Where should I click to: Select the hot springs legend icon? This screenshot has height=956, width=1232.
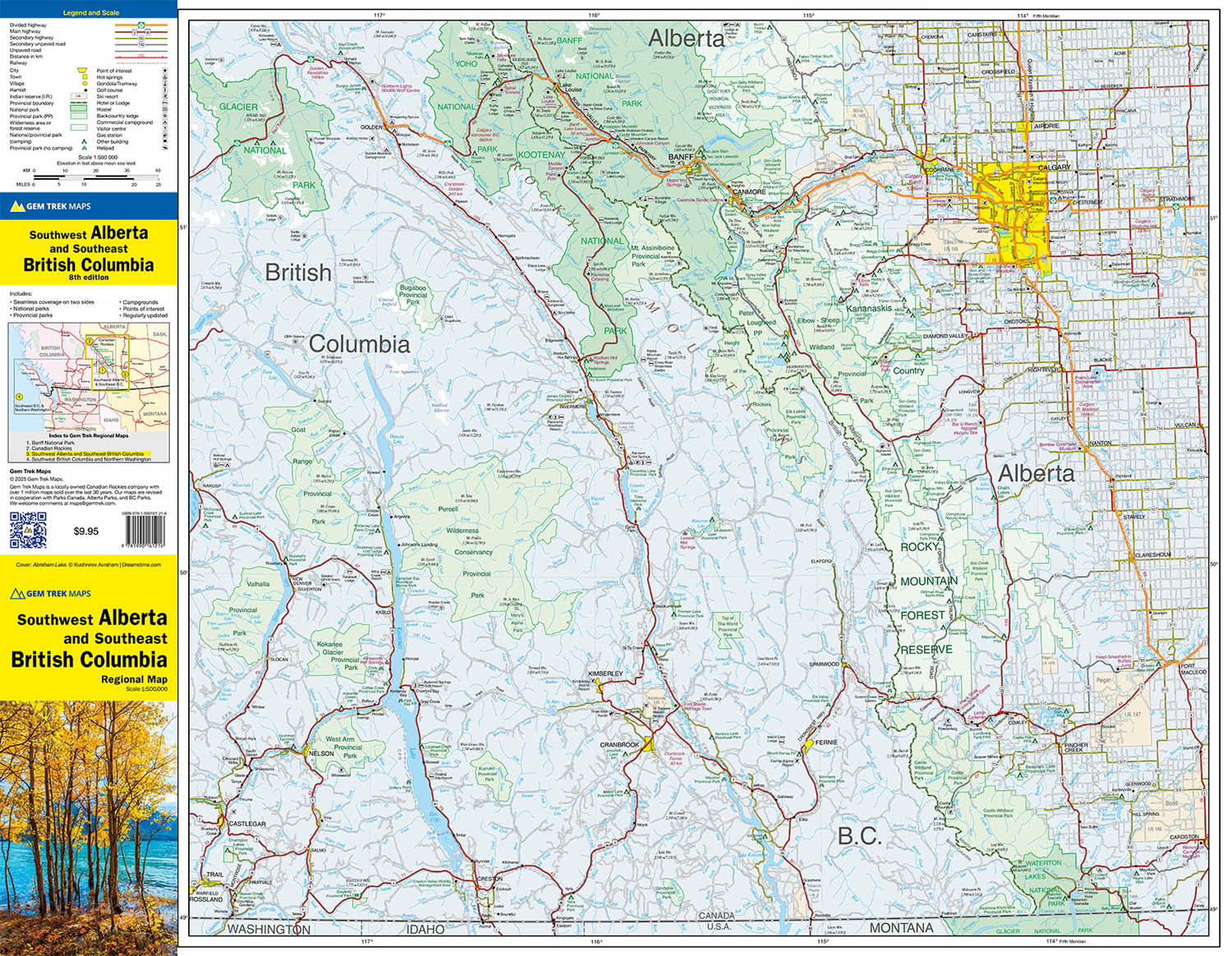[164, 77]
